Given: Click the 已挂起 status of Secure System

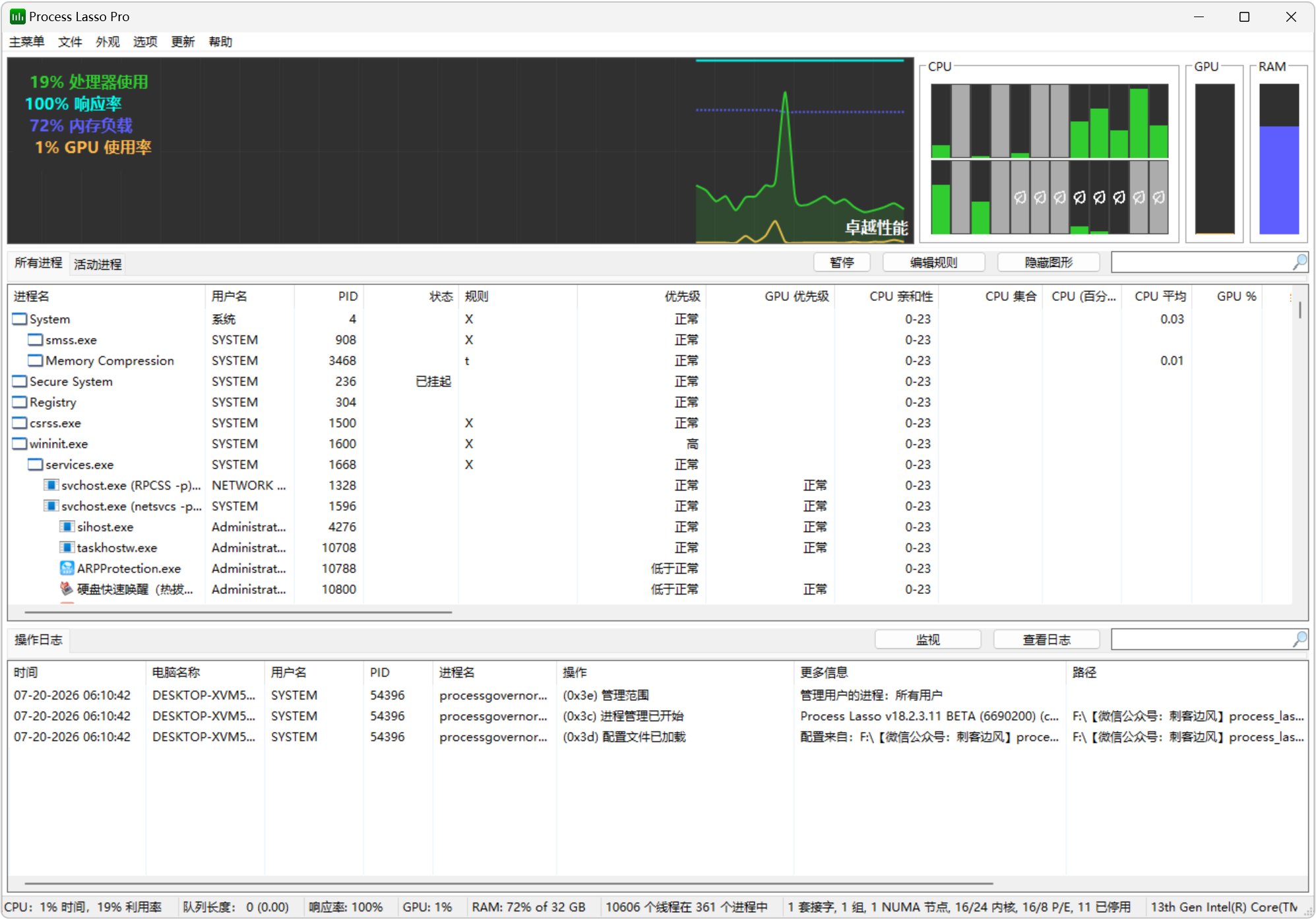Looking at the screenshot, I should click(x=433, y=382).
